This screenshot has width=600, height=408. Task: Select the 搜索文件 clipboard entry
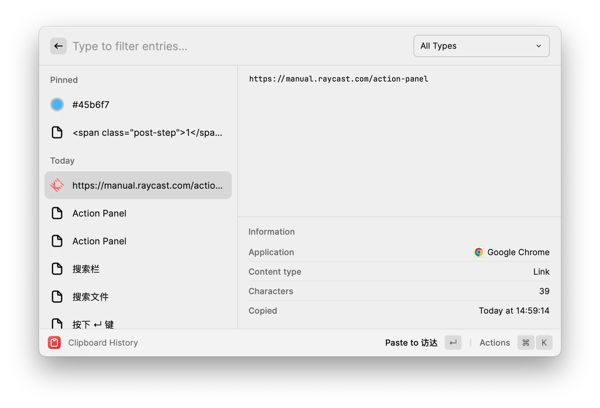tap(138, 297)
